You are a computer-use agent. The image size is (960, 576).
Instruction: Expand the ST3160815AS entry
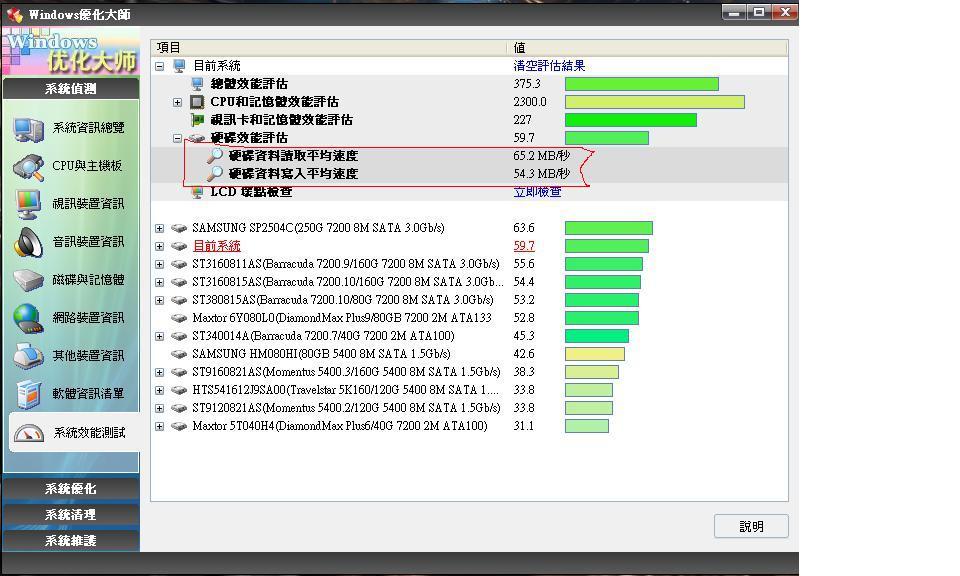click(x=160, y=282)
